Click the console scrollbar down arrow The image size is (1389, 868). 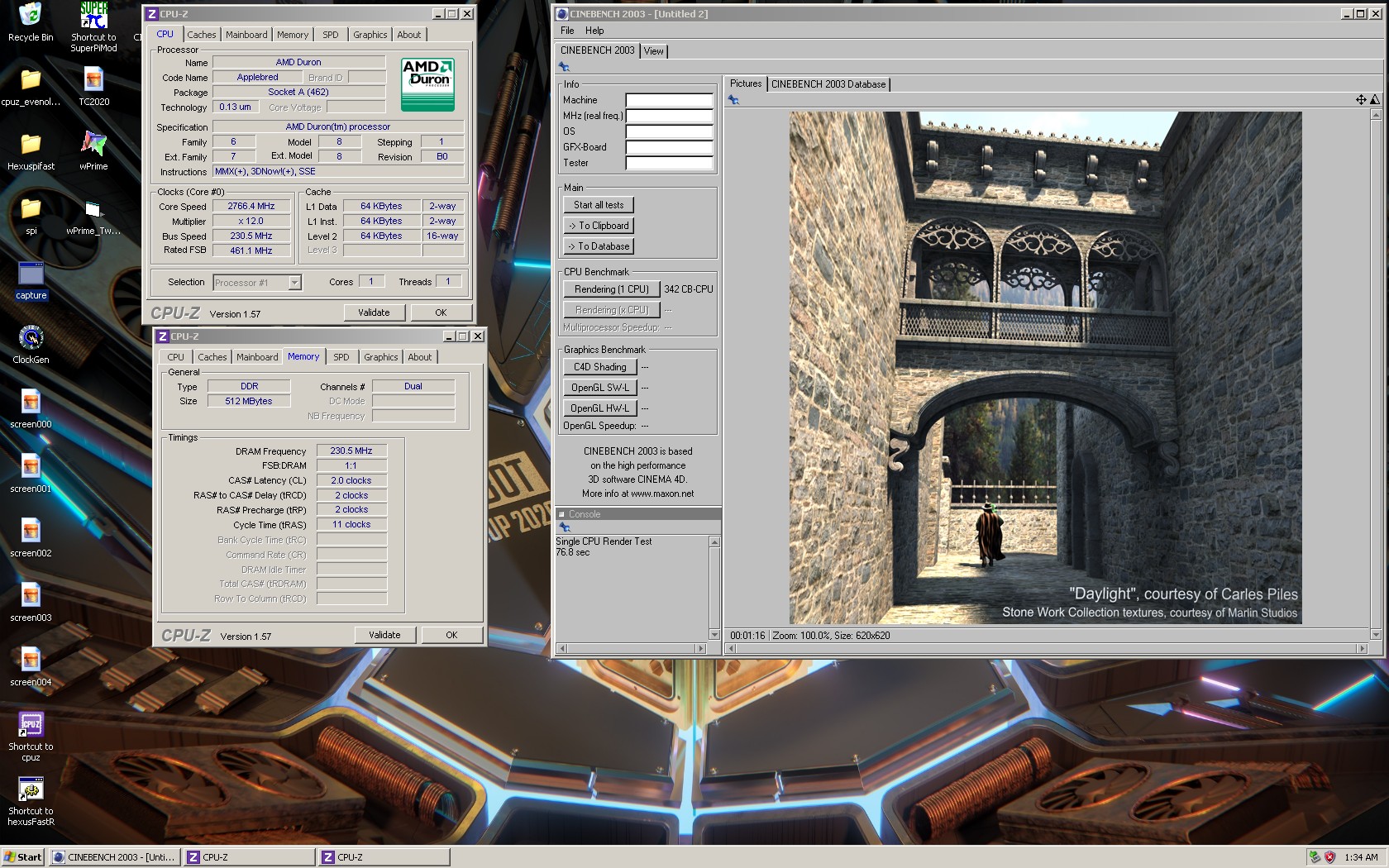[714, 635]
